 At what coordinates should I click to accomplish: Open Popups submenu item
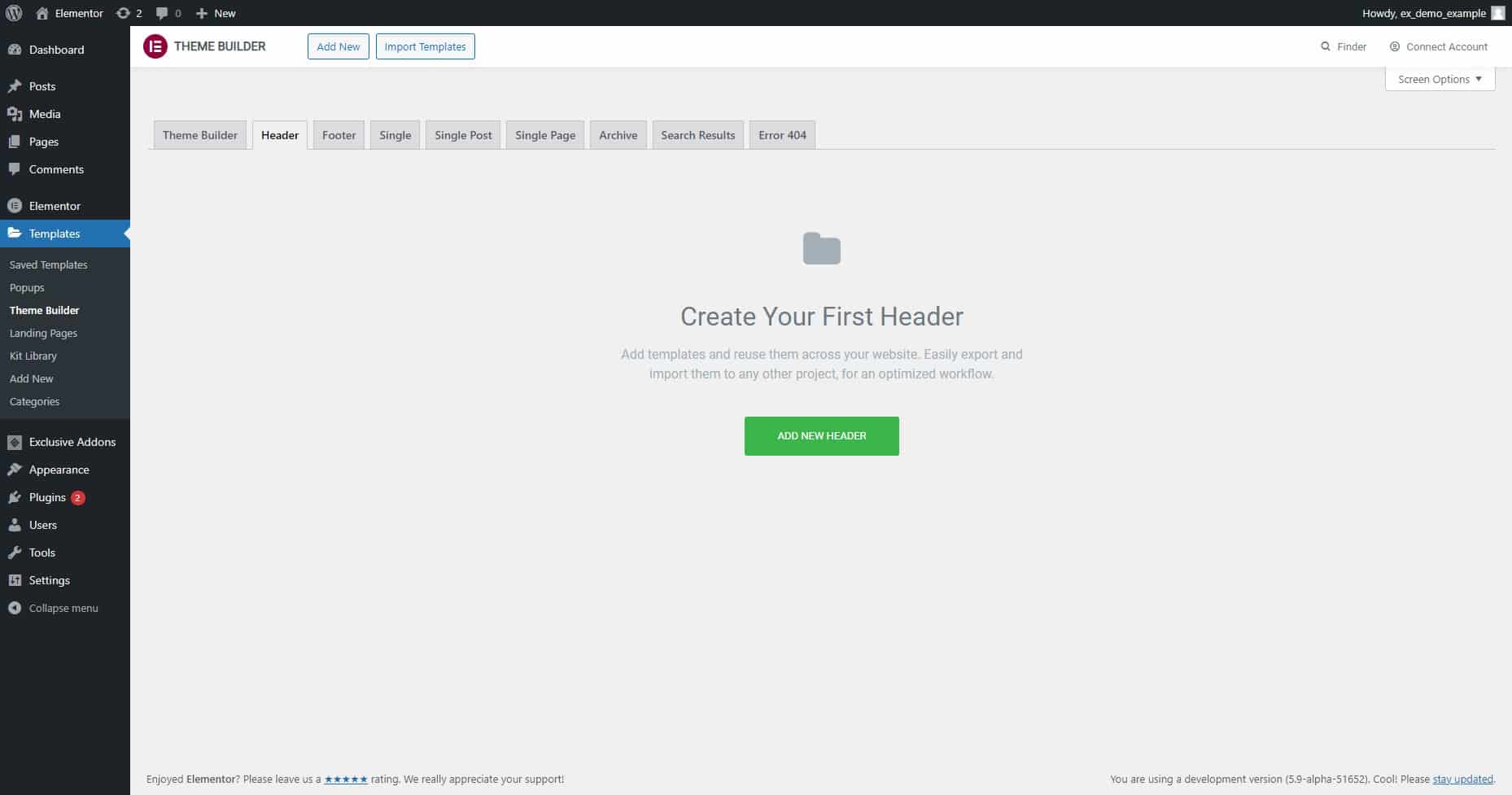[x=27, y=287]
